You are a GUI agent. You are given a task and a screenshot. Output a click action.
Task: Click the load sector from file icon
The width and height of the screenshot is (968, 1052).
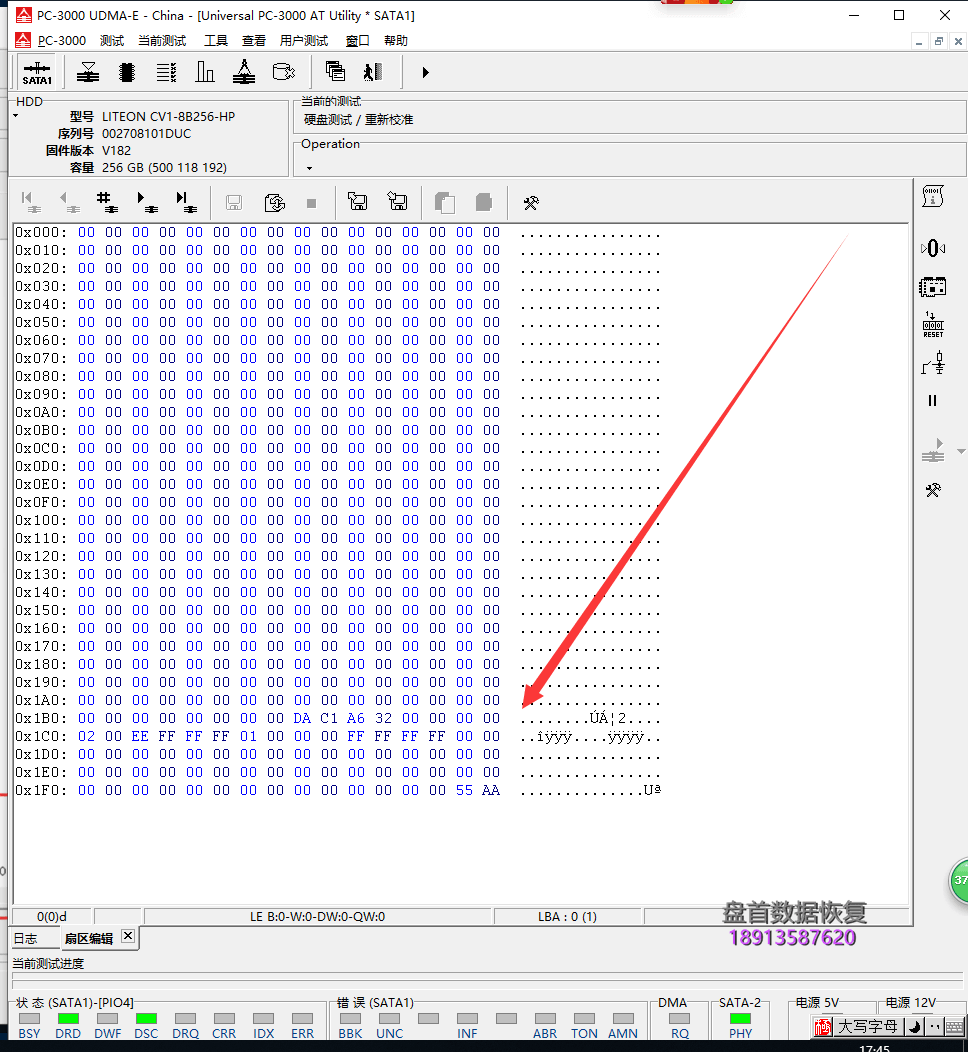point(358,202)
